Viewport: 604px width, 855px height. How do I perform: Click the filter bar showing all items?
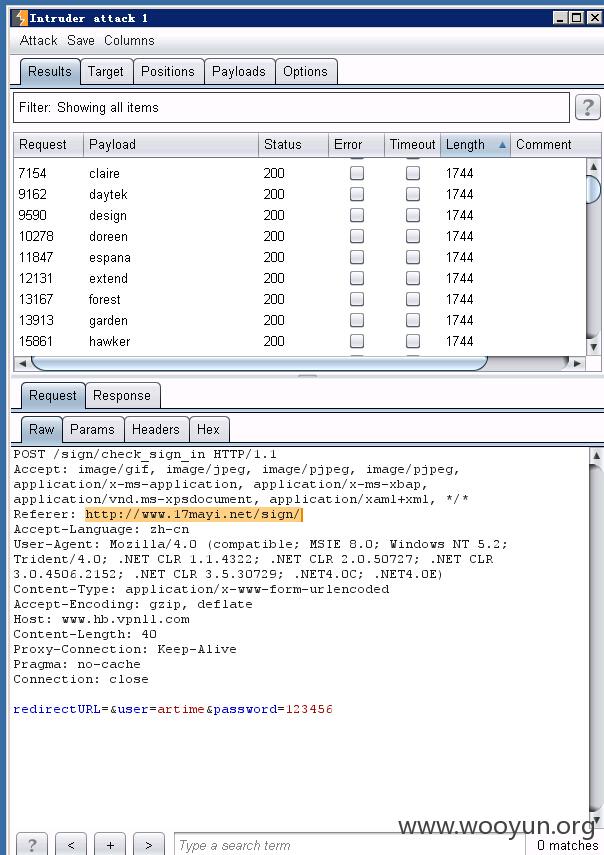[x=291, y=107]
